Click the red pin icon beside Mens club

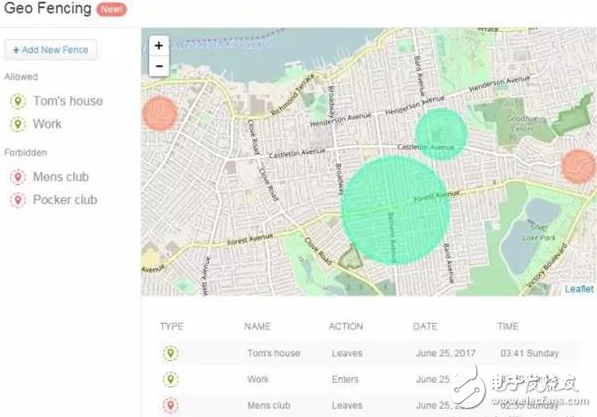18,177
